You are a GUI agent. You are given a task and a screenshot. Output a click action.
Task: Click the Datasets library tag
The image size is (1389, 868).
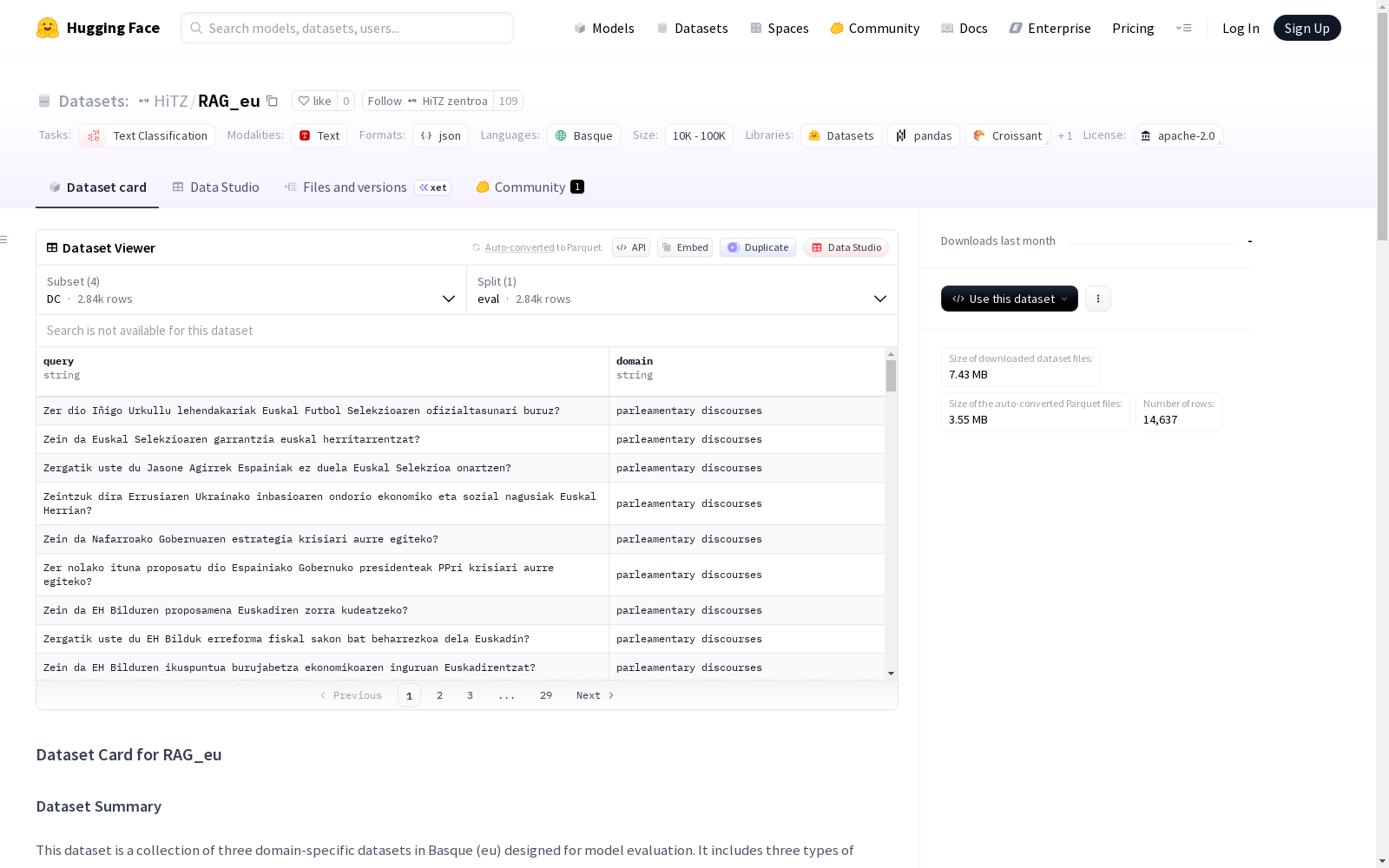click(x=840, y=135)
